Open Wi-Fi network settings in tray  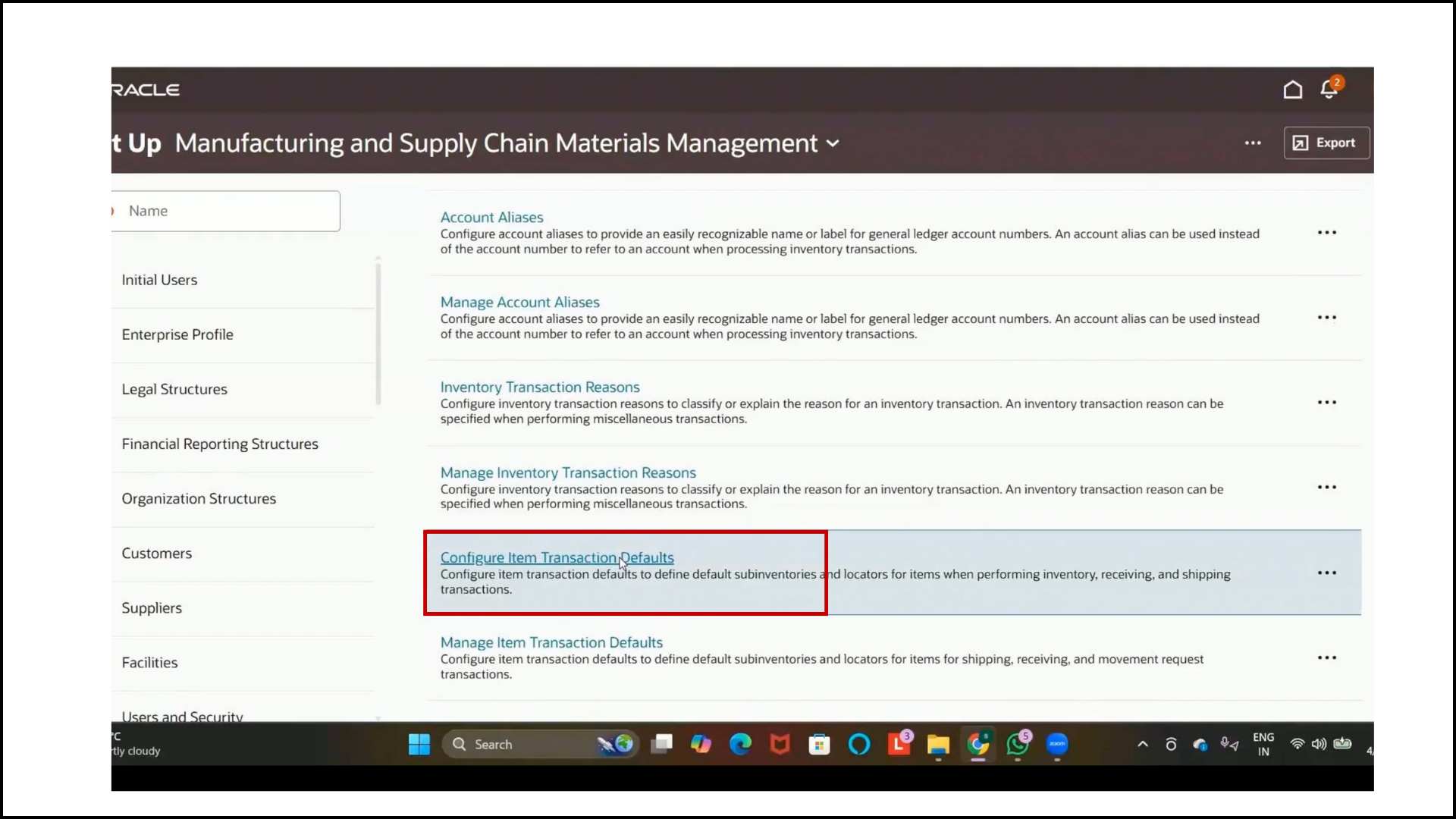pyautogui.click(x=1298, y=744)
